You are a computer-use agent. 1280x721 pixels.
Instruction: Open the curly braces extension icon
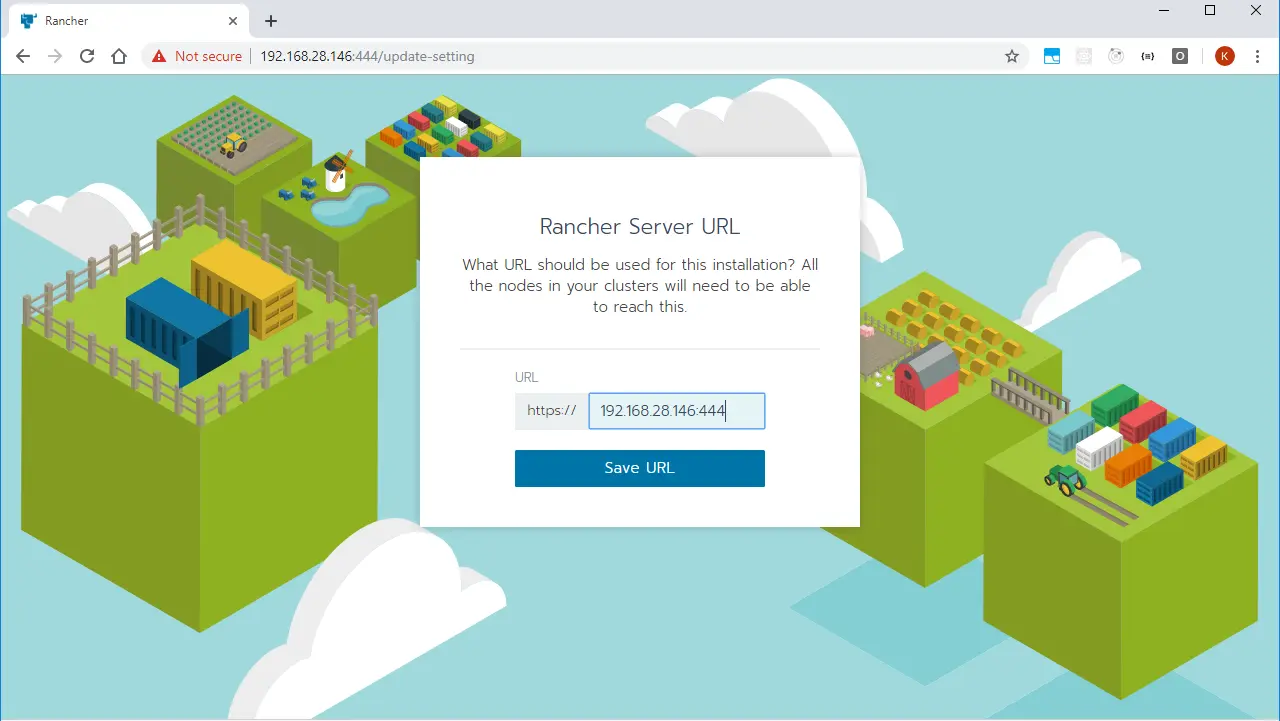(1148, 57)
